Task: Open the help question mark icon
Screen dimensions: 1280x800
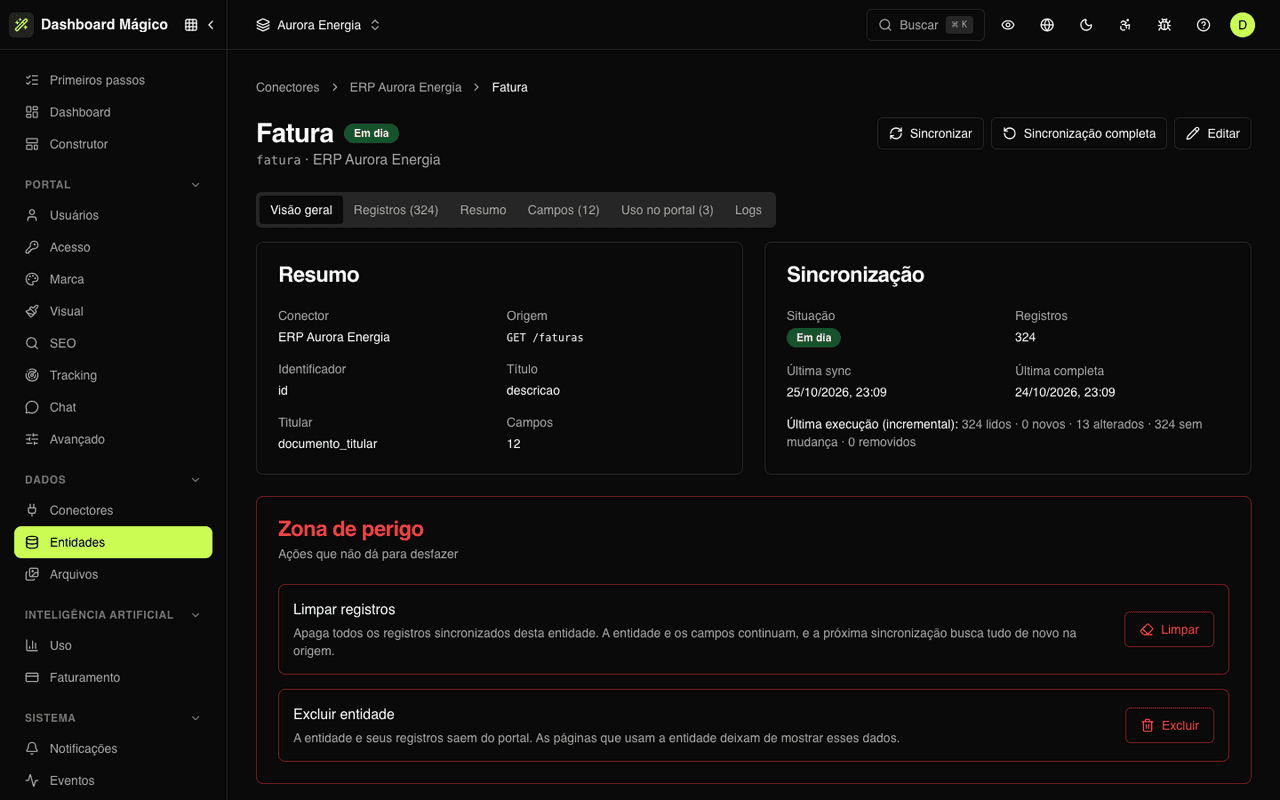Action: [1203, 25]
